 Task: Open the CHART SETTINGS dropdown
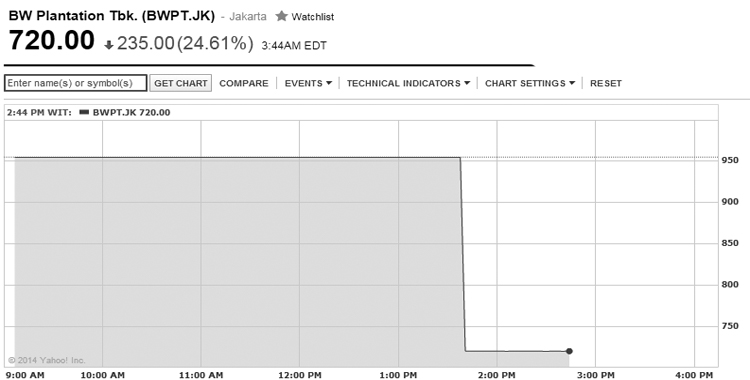click(x=529, y=83)
